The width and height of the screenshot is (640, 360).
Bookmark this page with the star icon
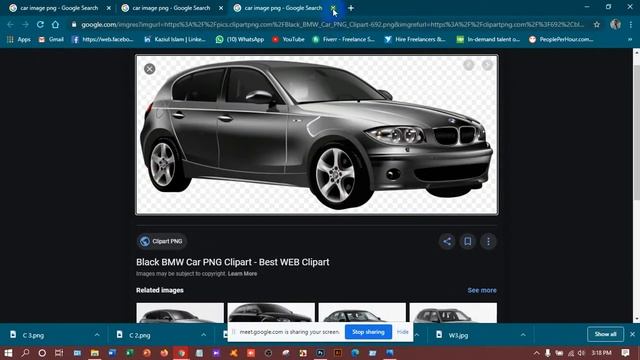(x=597, y=24)
